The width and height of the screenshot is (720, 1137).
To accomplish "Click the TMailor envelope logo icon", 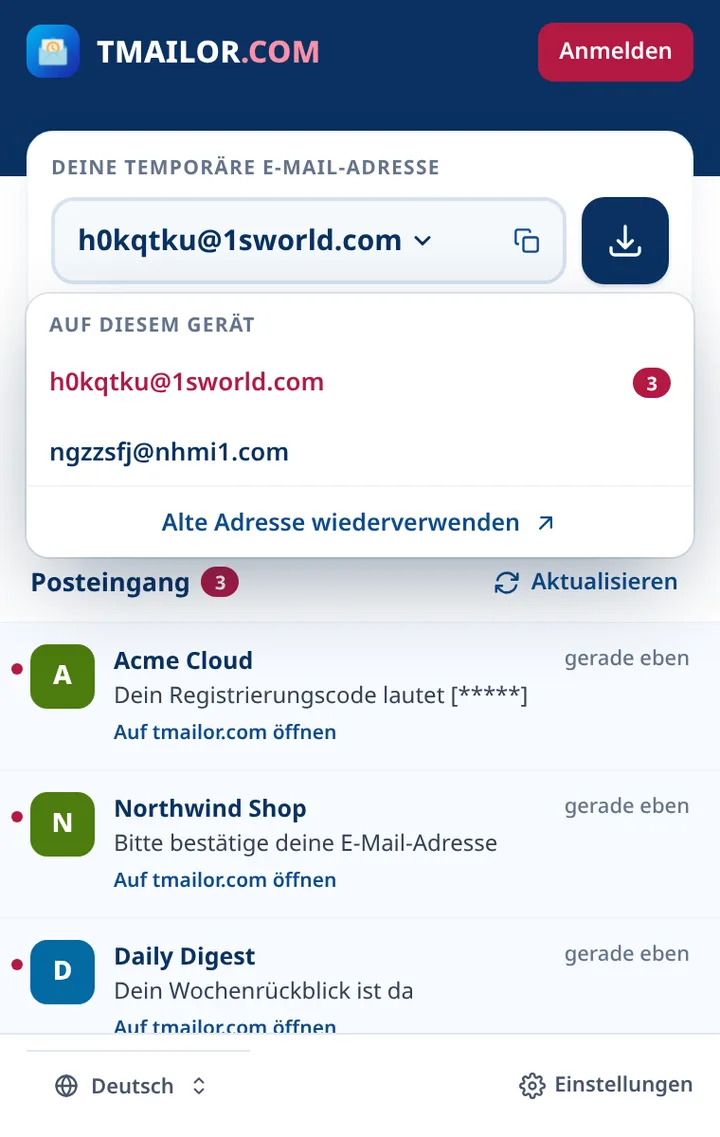I will coord(53,51).
